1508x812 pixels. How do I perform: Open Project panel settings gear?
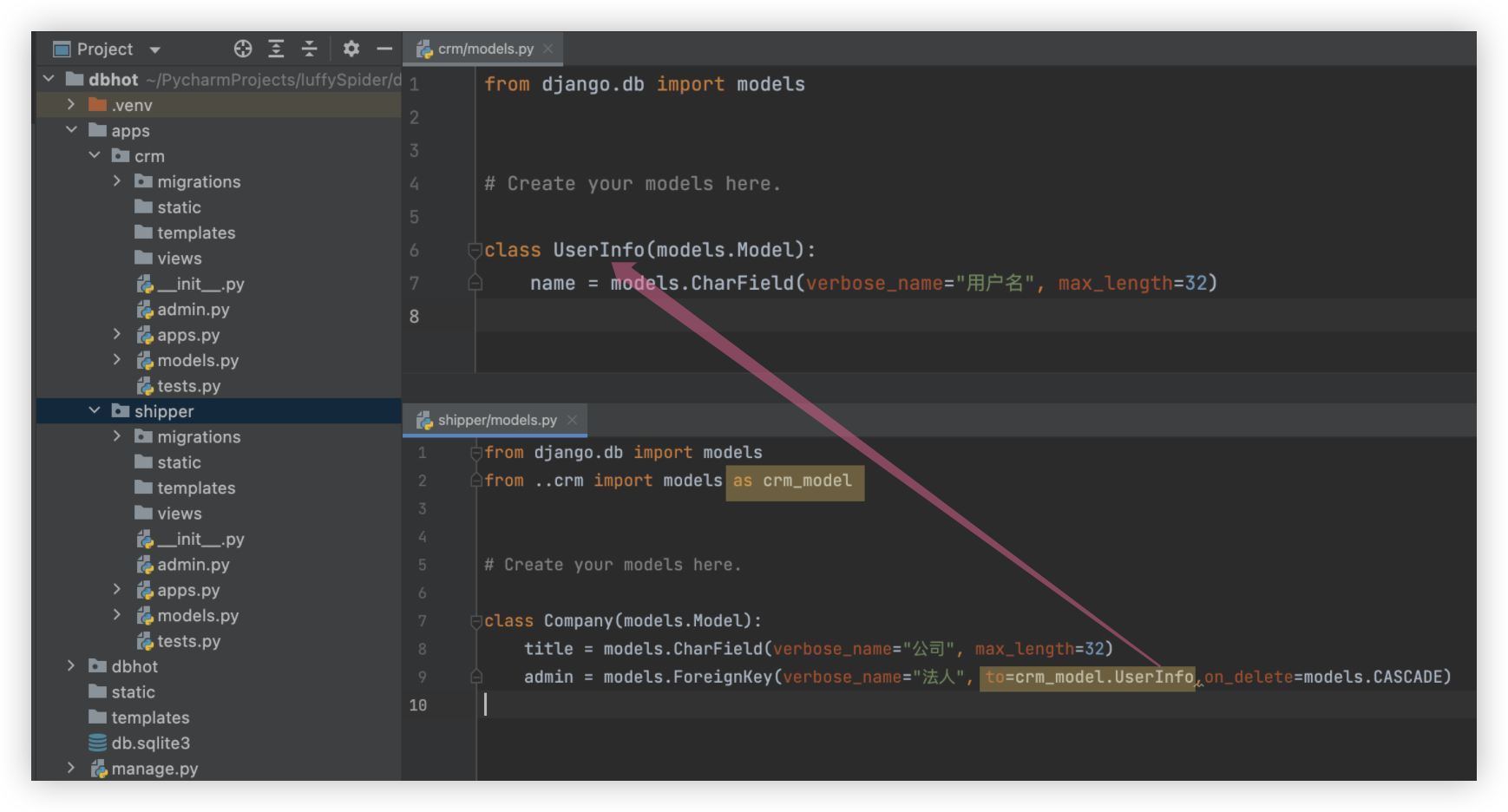[351, 49]
